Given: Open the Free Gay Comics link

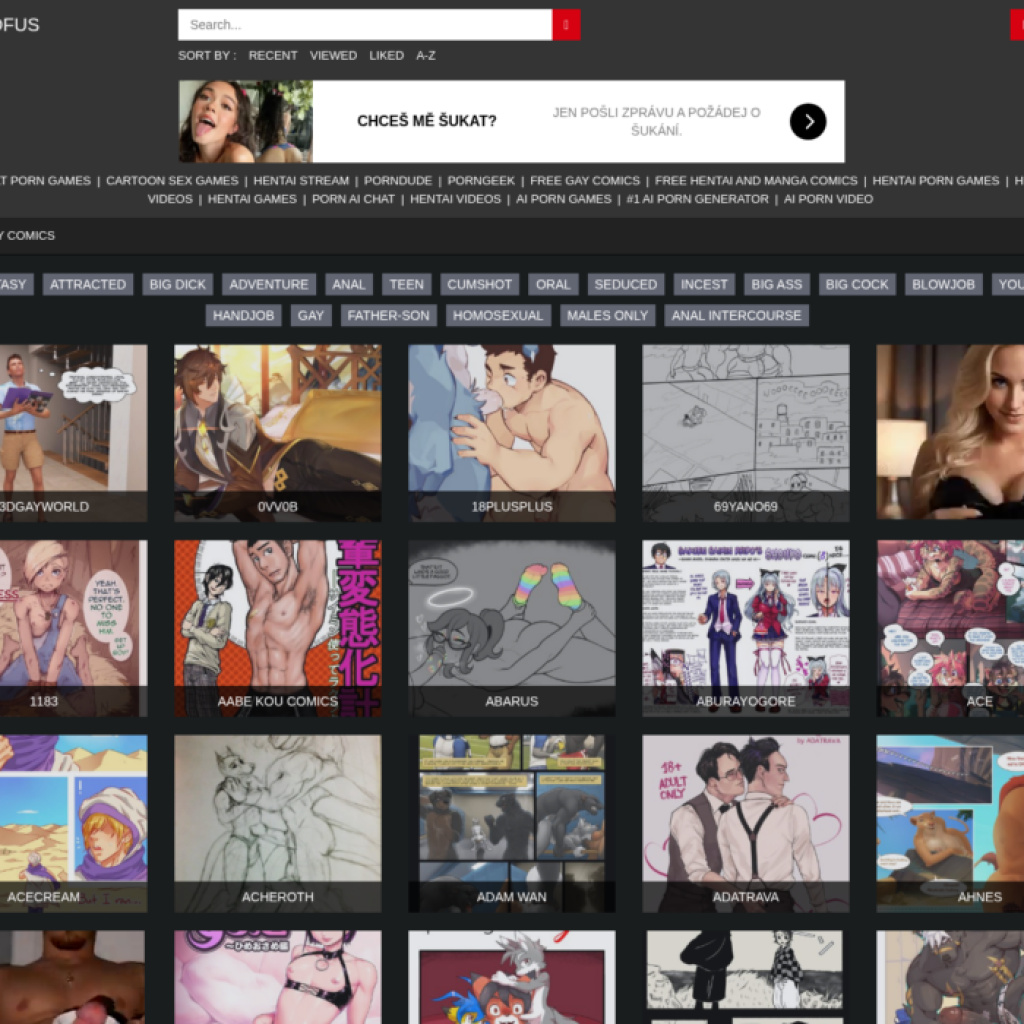Looking at the screenshot, I should point(585,181).
